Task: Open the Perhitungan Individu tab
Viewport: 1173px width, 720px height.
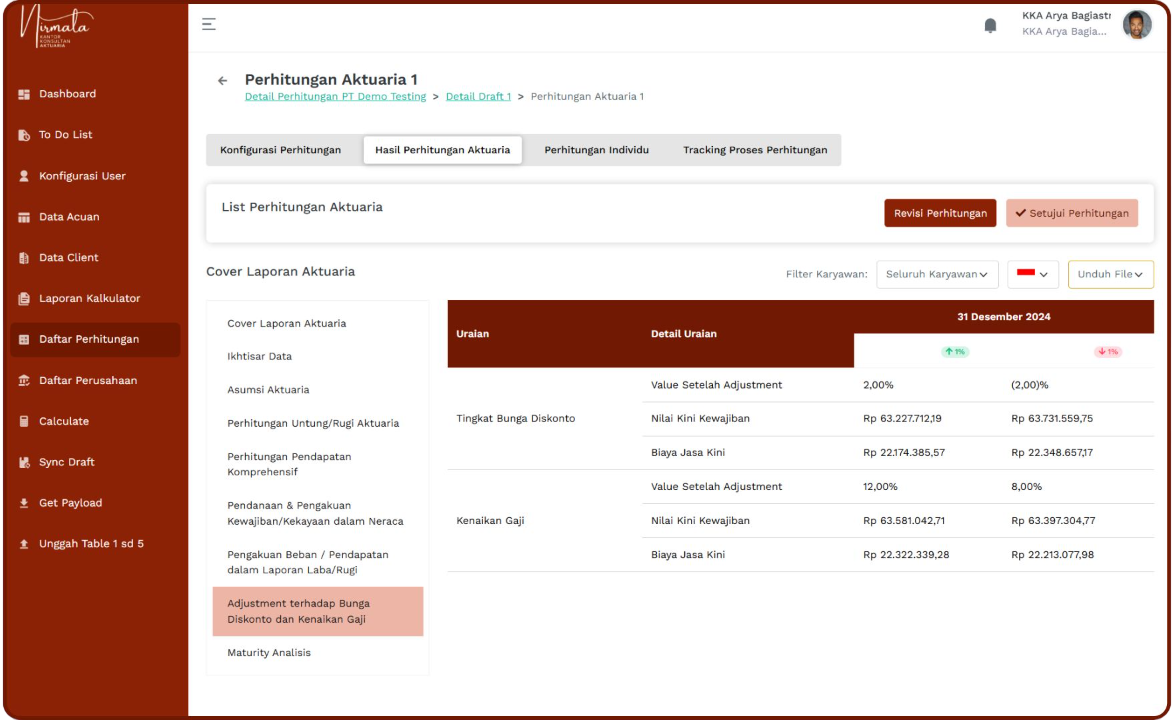Action: [x=596, y=150]
